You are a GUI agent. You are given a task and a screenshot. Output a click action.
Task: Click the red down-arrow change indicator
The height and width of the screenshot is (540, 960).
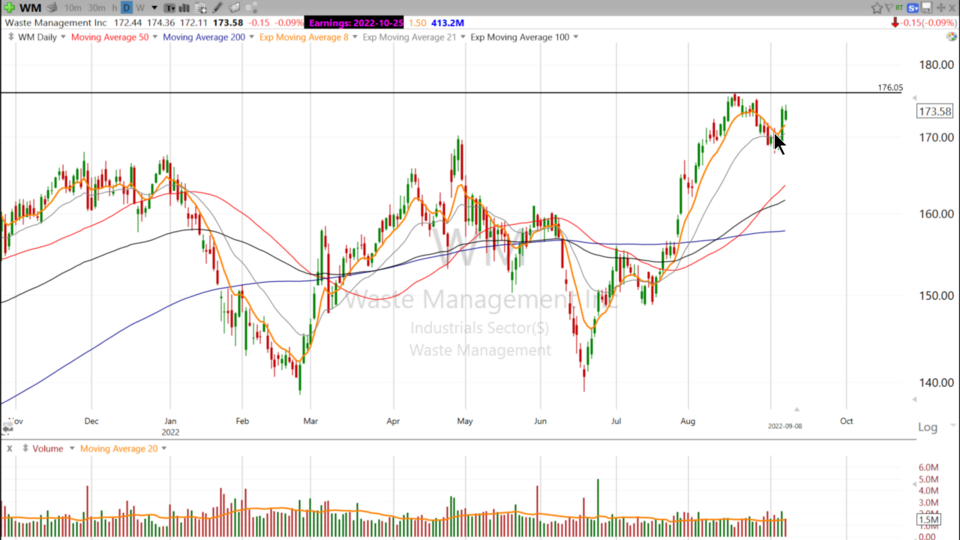pos(895,23)
